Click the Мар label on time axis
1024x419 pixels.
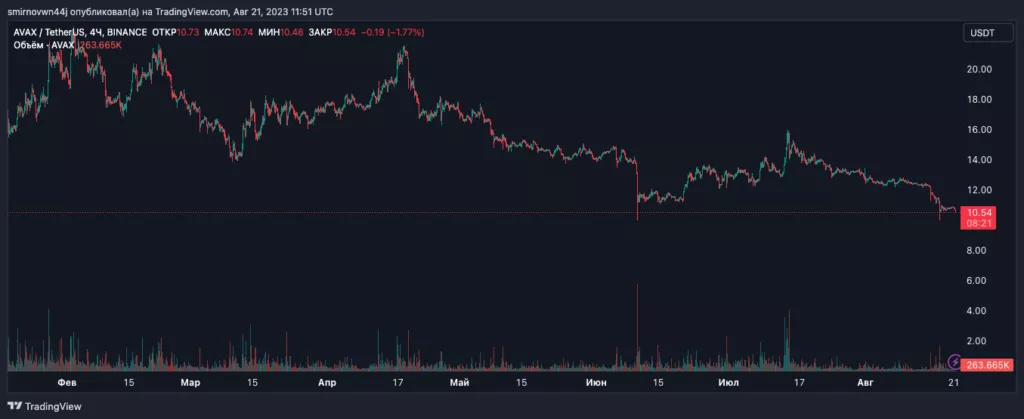[190, 382]
